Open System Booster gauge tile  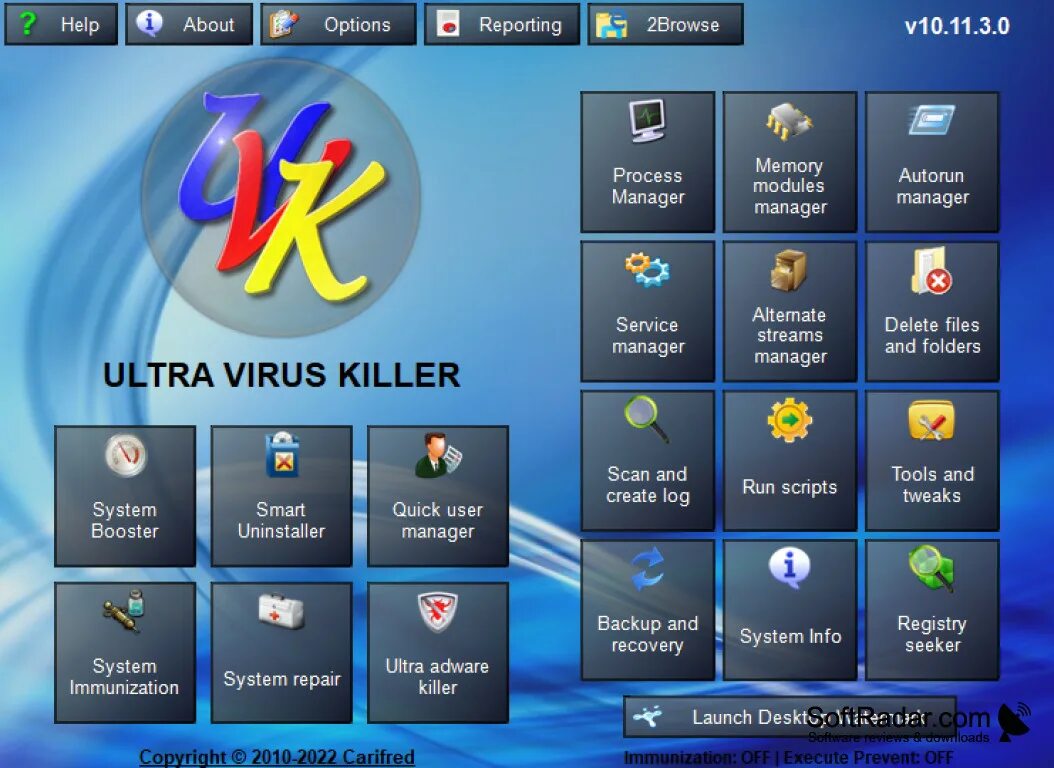125,496
